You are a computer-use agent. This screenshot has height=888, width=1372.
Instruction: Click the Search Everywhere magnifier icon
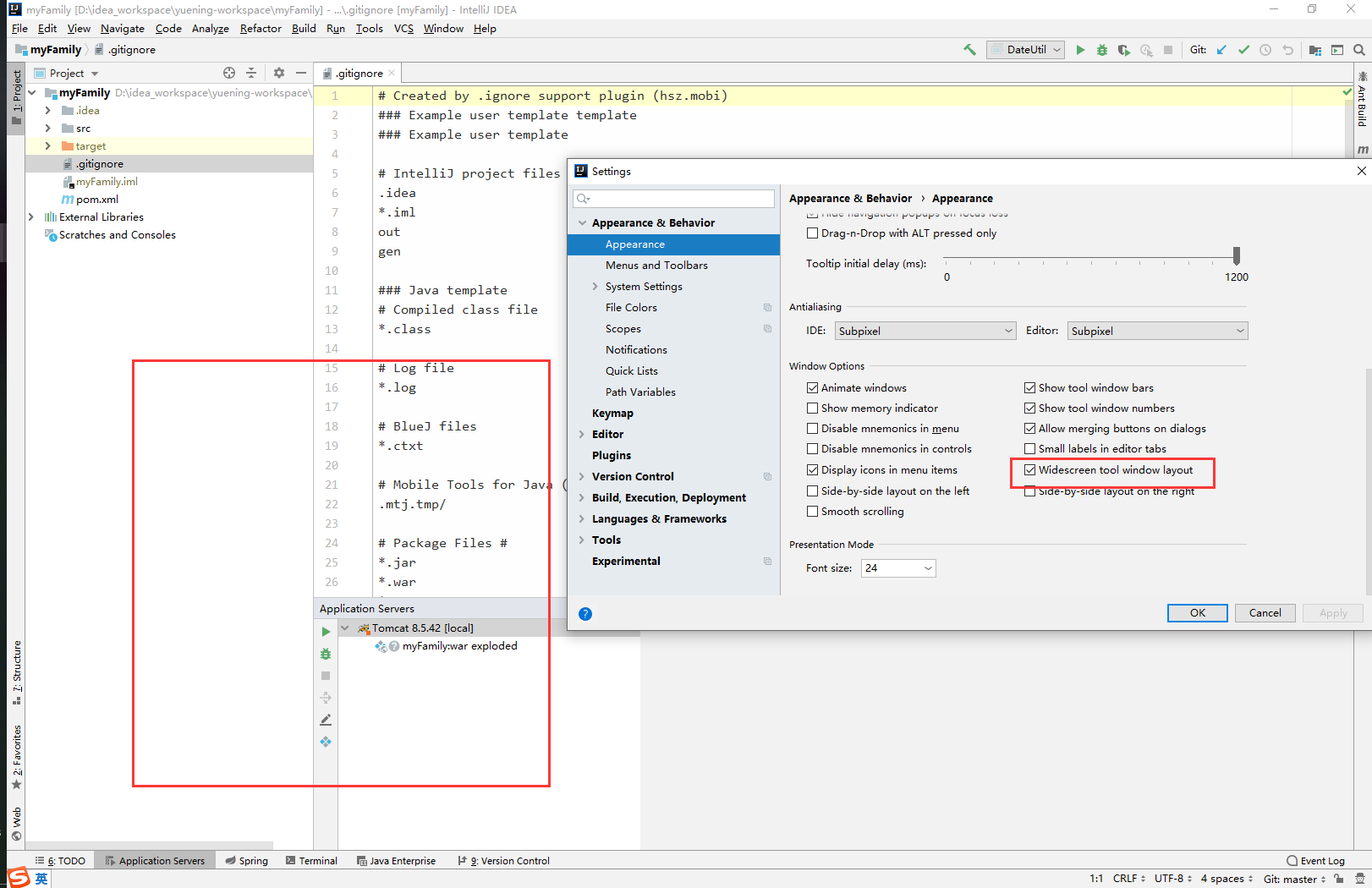pos(1359,50)
